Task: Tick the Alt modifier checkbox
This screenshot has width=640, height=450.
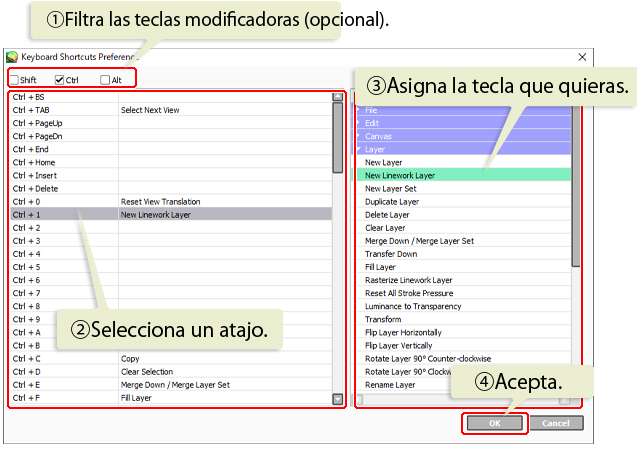Action: [105, 80]
